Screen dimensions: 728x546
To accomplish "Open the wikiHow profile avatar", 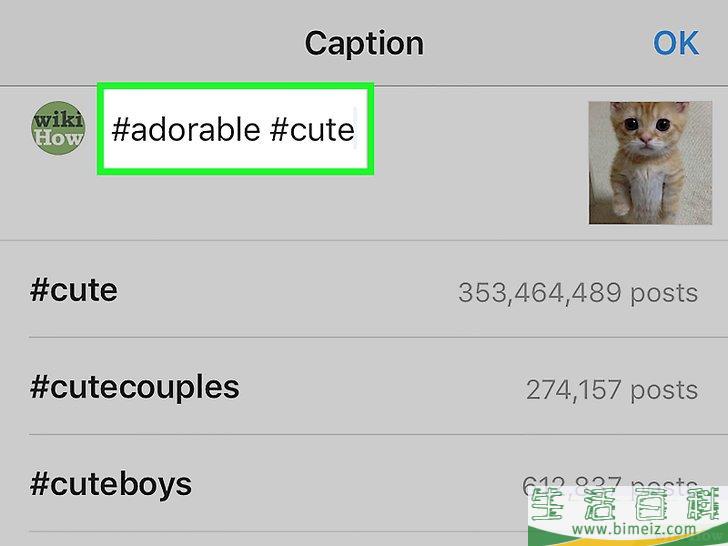I will [58, 128].
